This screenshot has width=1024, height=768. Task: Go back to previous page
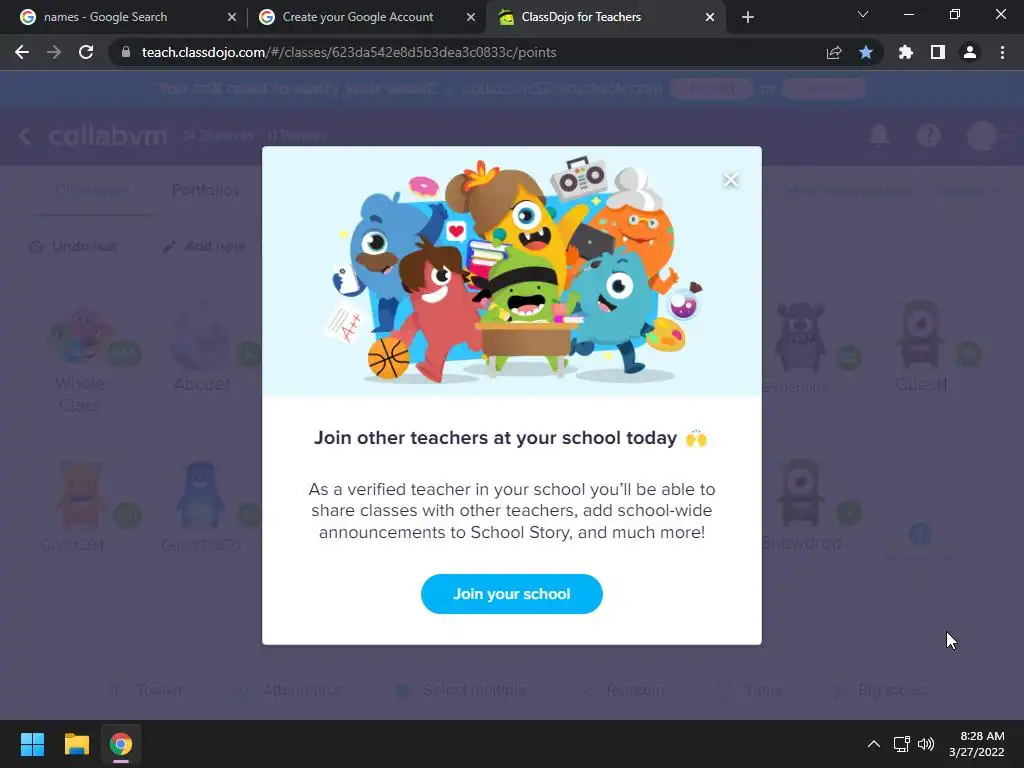click(22, 52)
